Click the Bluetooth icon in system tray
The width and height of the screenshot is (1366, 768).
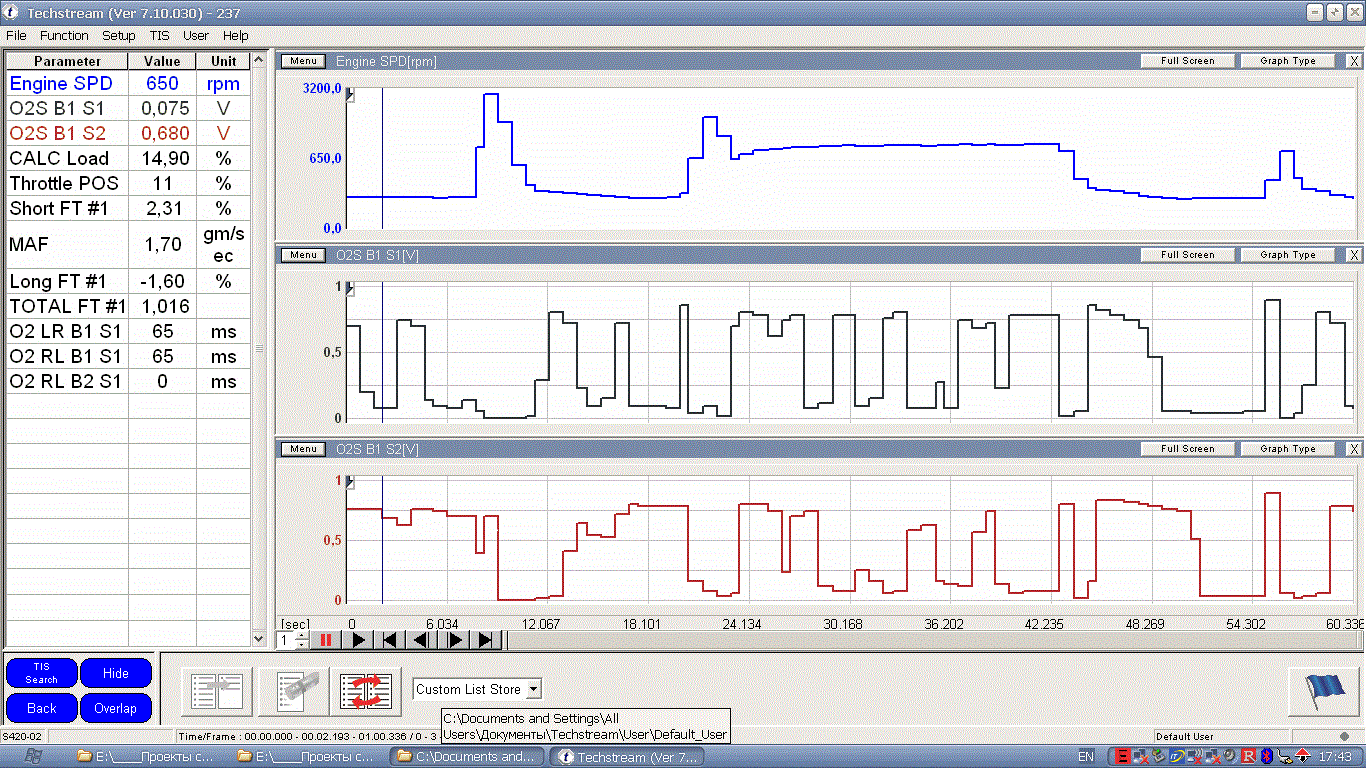click(1265, 756)
